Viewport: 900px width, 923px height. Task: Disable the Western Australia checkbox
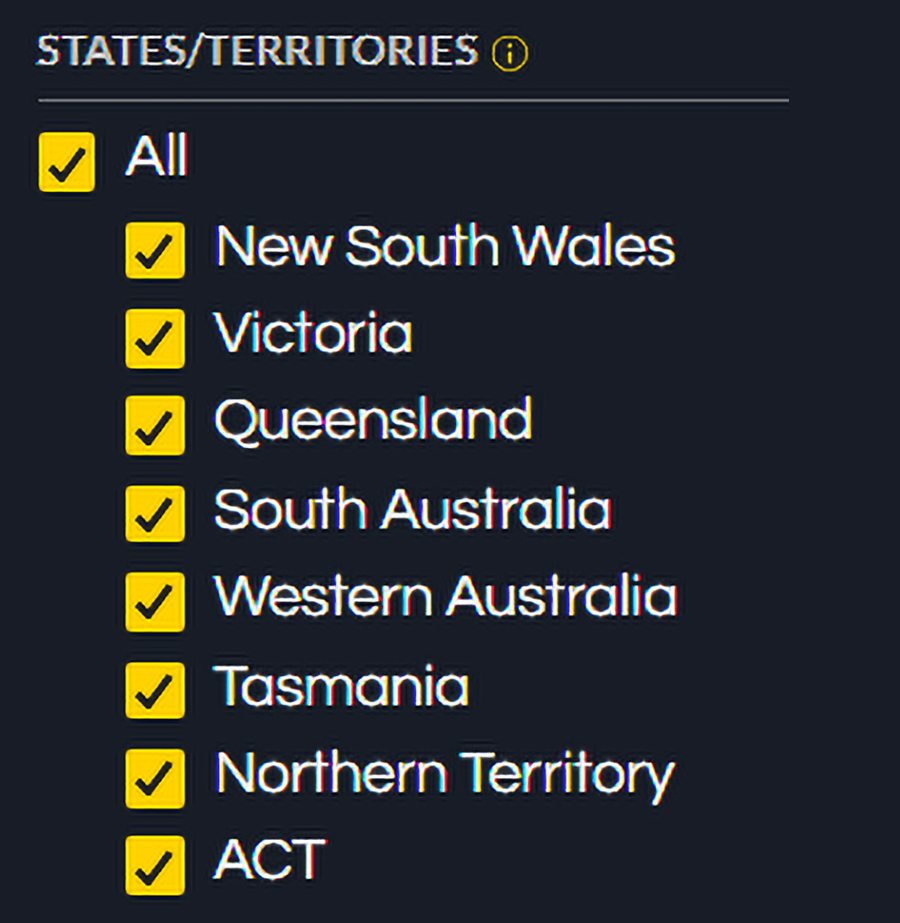pos(155,601)
